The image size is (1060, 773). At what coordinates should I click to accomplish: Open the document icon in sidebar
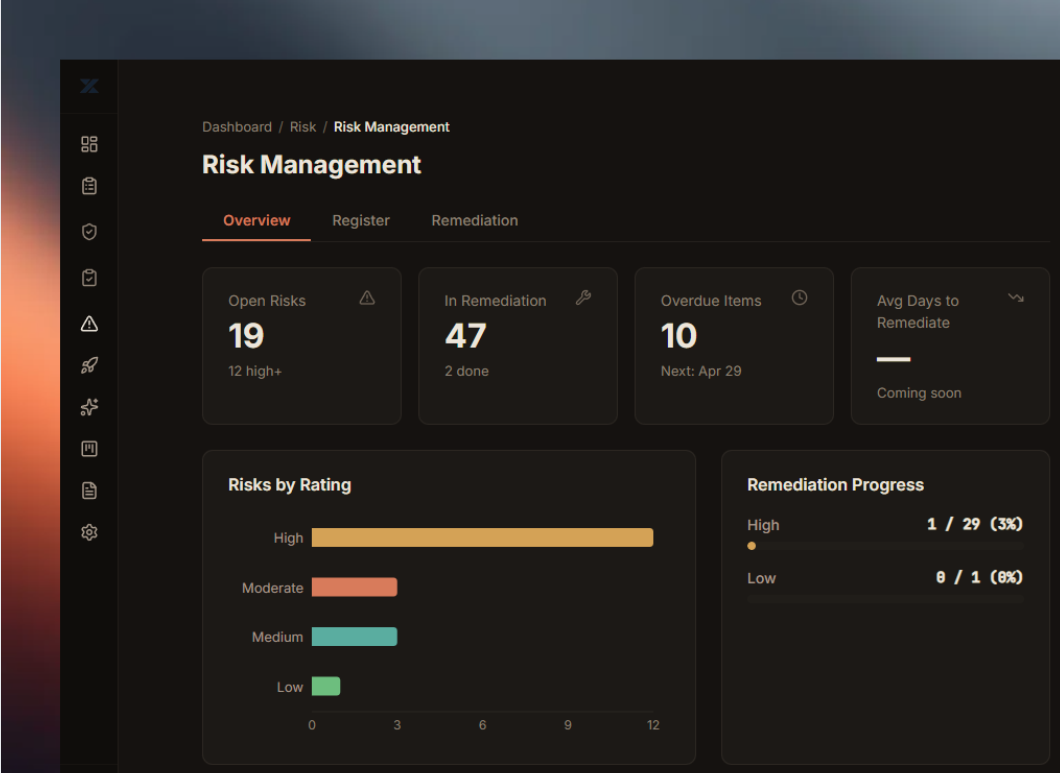(x=89, y=491)
